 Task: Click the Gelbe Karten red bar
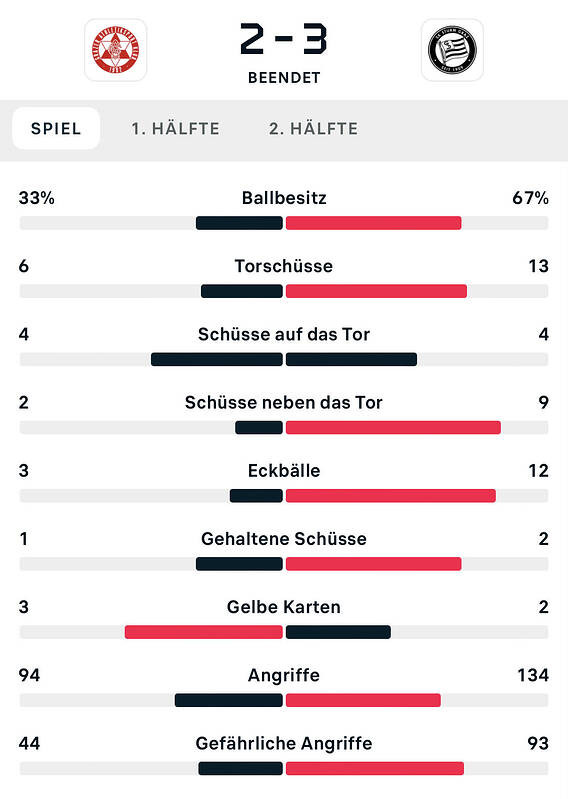[x=204, y=632]
